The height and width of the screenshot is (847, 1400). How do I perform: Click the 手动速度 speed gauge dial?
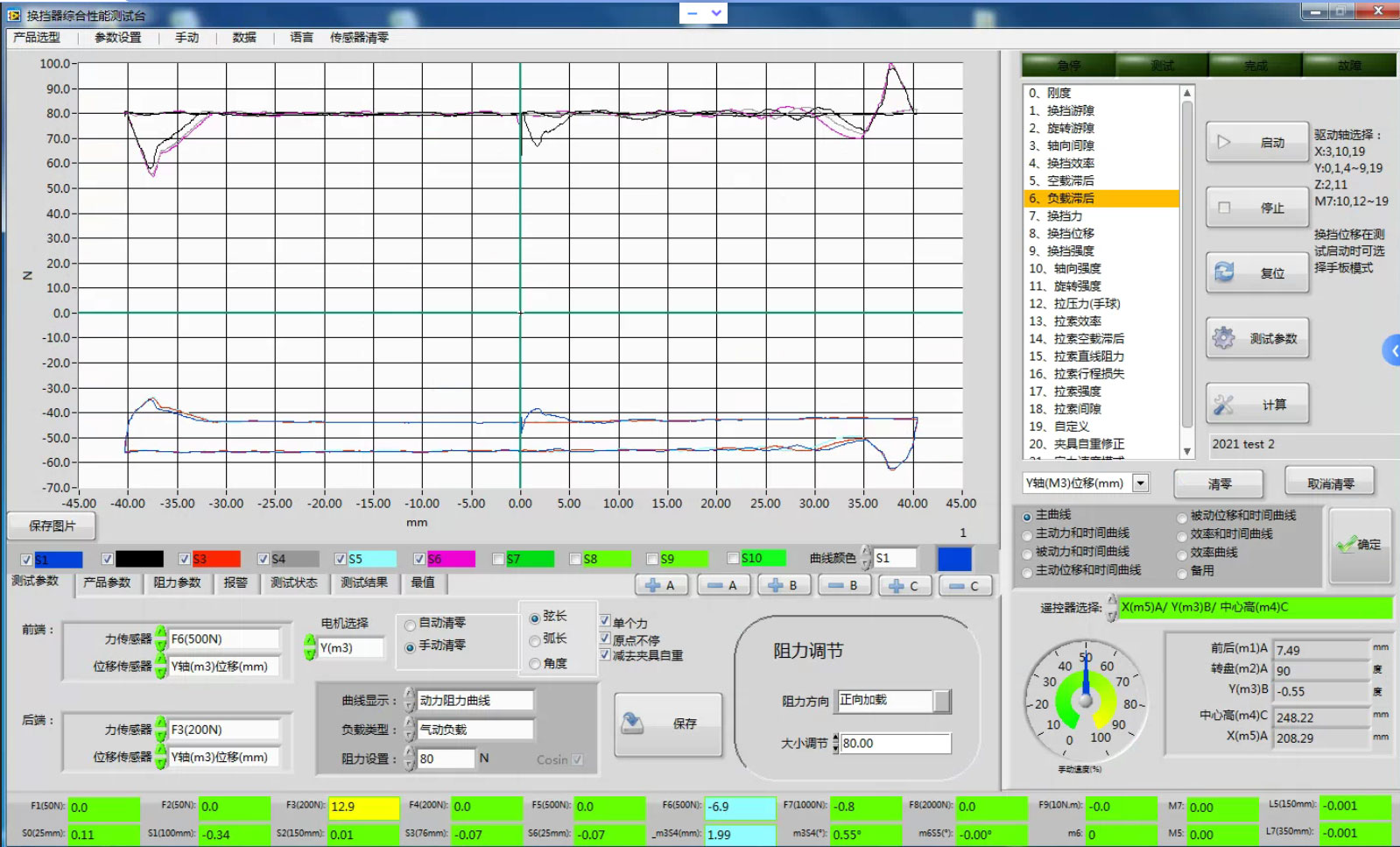1085,701
